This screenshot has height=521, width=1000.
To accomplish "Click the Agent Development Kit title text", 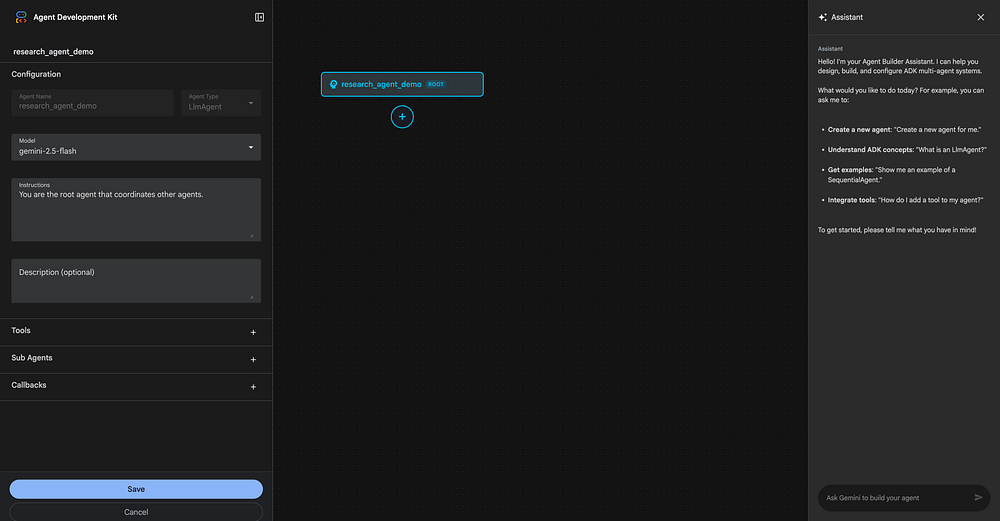I will click(75, 17).
